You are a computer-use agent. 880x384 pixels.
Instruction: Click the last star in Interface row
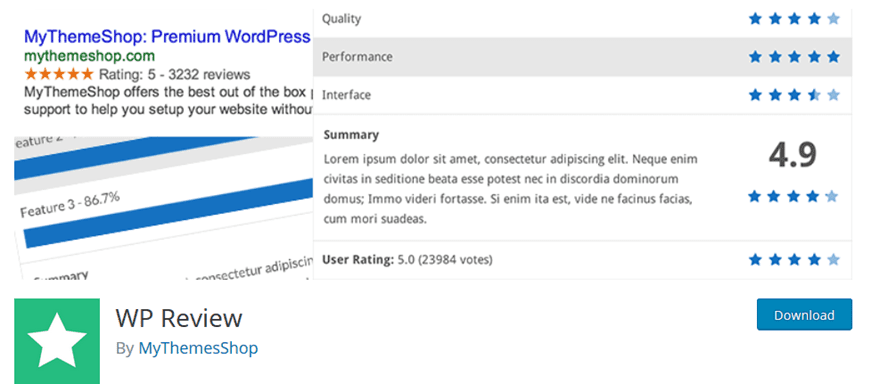click(x=833, y=95)
